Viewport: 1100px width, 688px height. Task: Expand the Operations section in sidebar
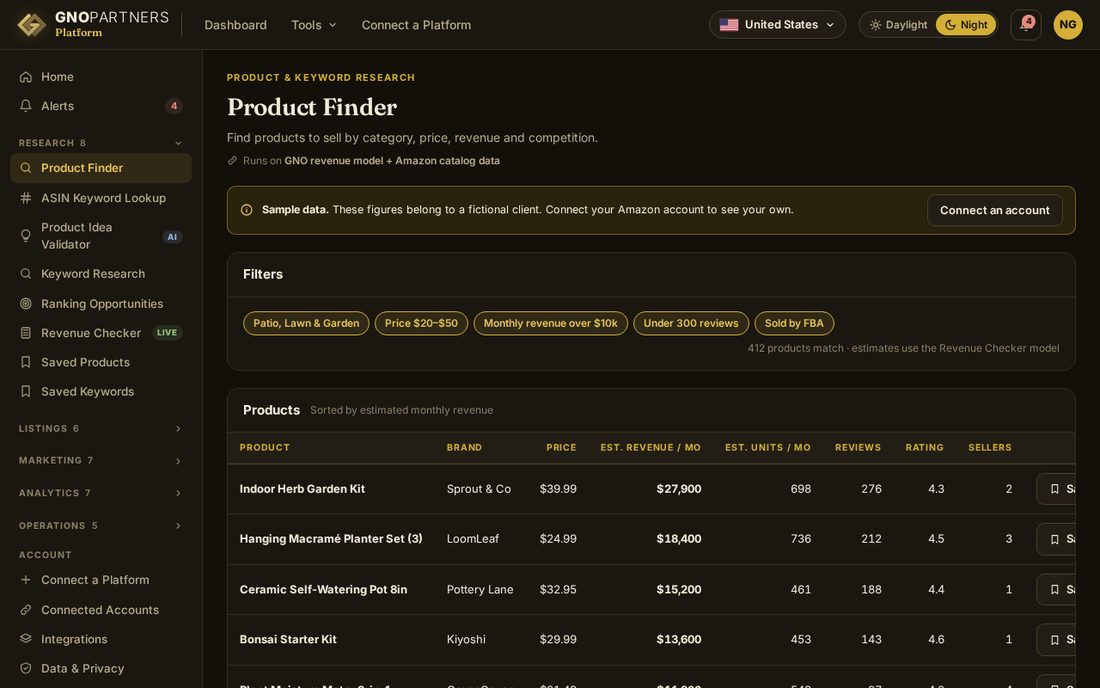coord(100,526)
